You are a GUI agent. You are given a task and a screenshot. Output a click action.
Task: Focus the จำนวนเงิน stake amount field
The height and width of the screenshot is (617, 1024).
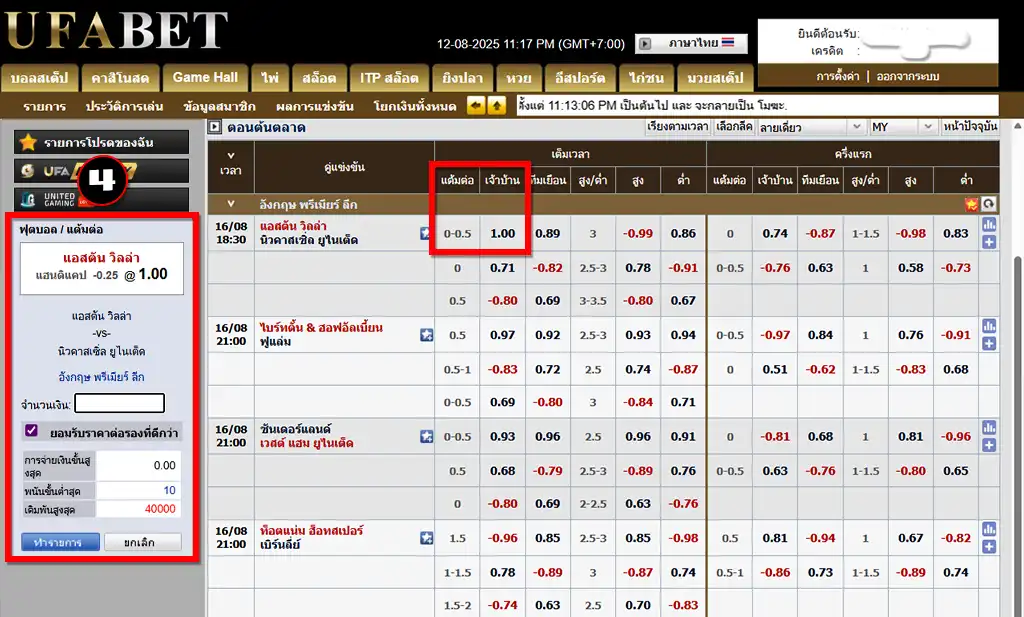click(120, 403)
